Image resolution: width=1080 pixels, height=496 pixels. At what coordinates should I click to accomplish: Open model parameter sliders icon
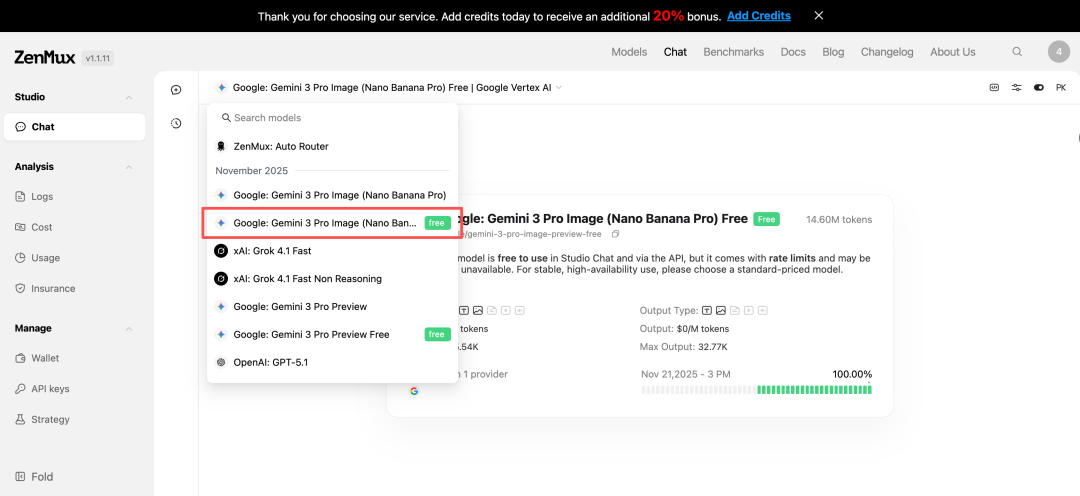pyautogui.click(x=1017, y=87)
